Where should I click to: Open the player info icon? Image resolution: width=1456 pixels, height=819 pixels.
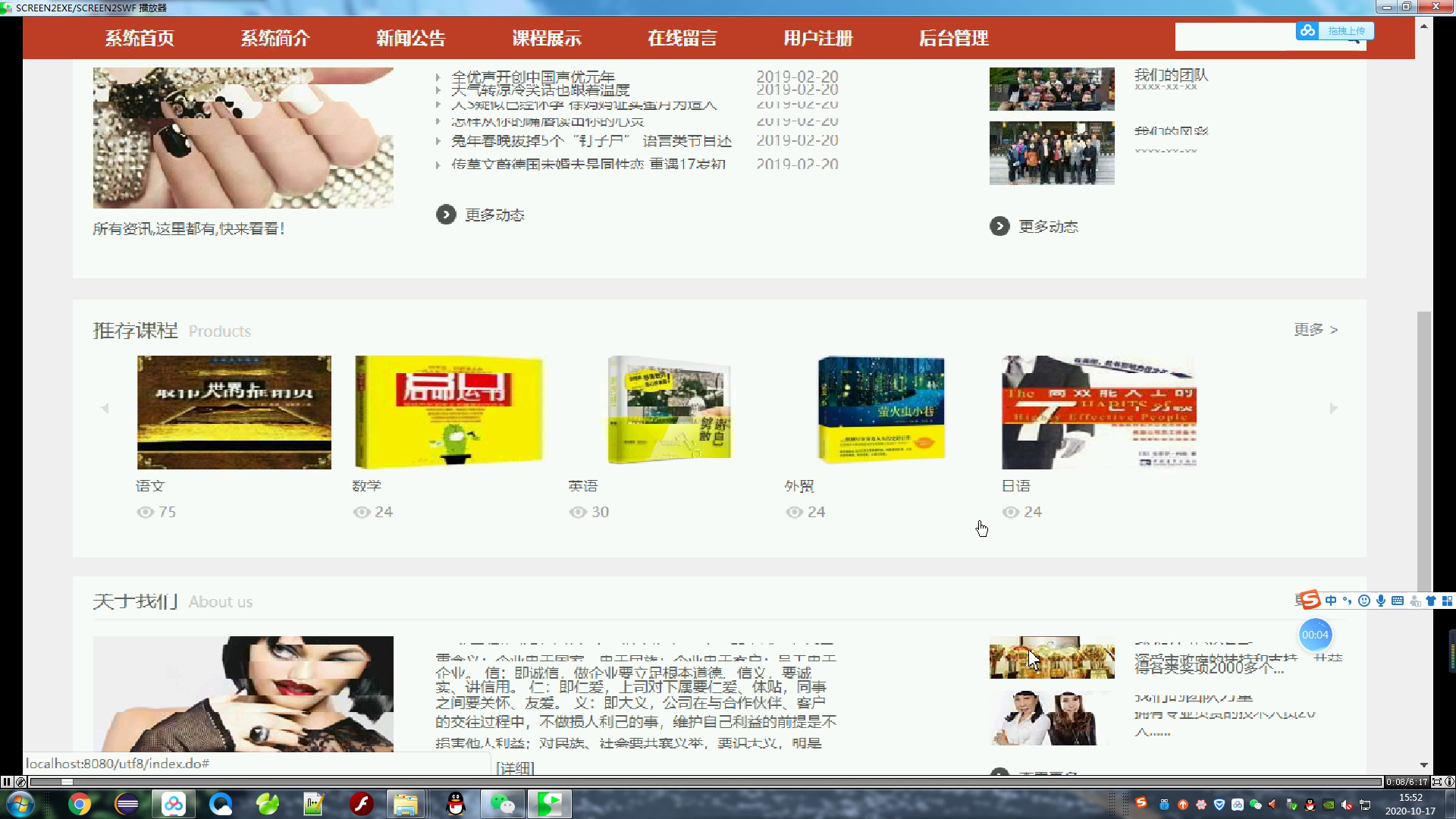[x=1449, y=782]
